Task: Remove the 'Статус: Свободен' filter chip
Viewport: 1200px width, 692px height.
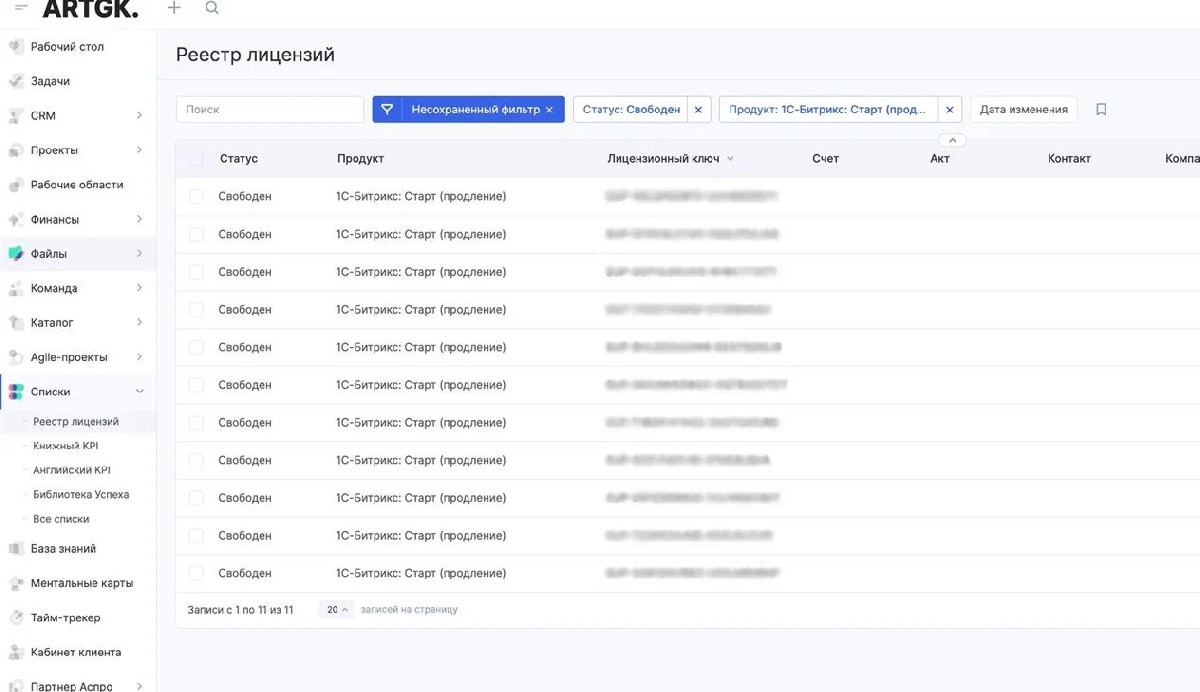Action: (x=698, y=110)
